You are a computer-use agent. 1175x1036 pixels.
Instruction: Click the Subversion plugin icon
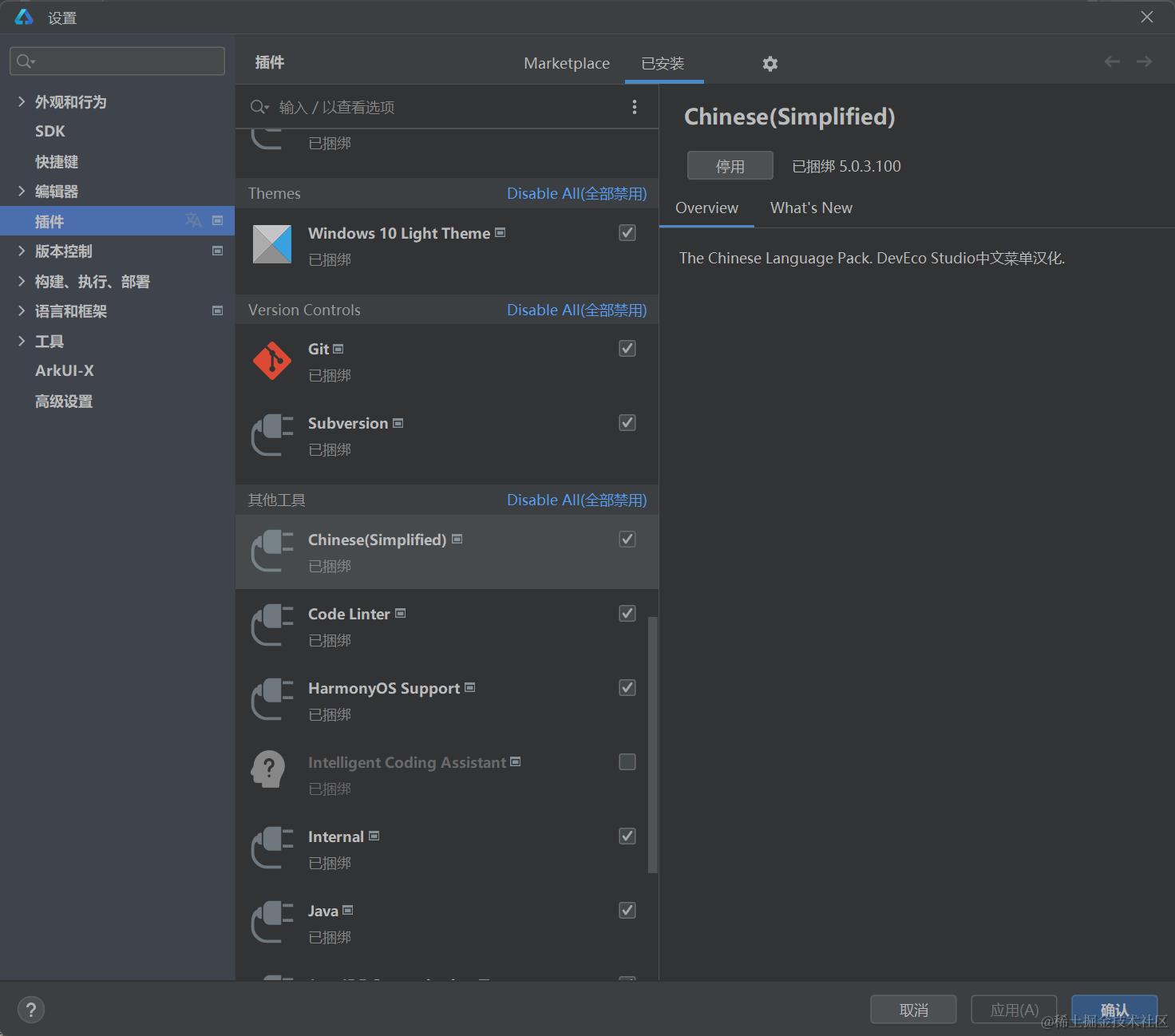(x=272, y=435)
